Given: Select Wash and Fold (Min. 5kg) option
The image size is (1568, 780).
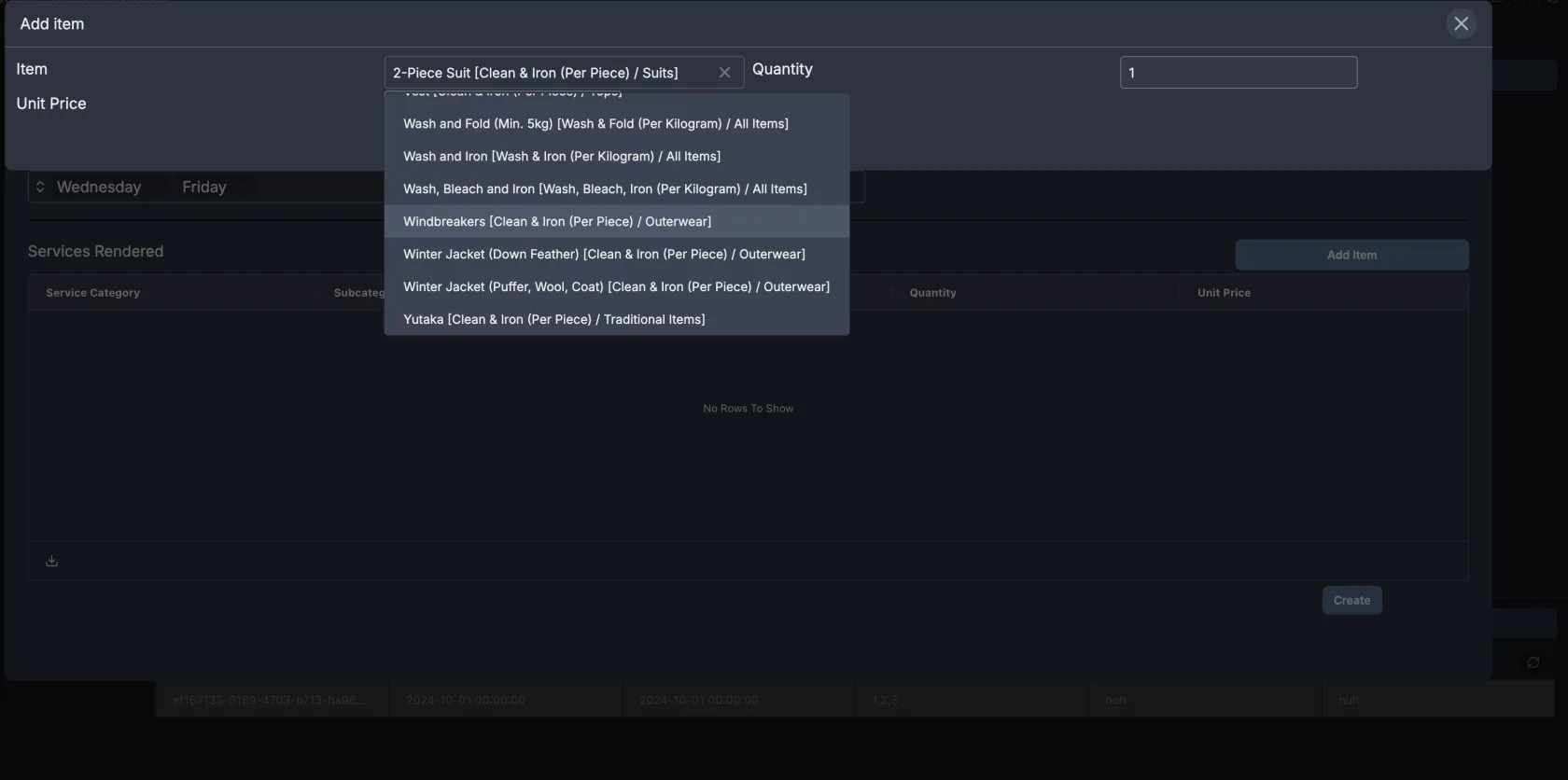Looking at the screenshot, I should click(595, 124).
